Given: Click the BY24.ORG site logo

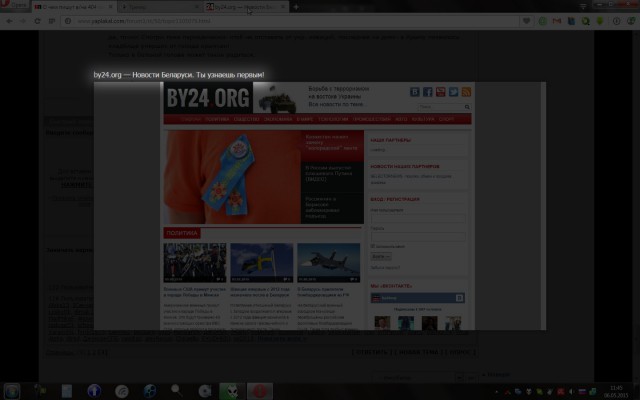Looking at the screenshot, I should tap(208, 98).
